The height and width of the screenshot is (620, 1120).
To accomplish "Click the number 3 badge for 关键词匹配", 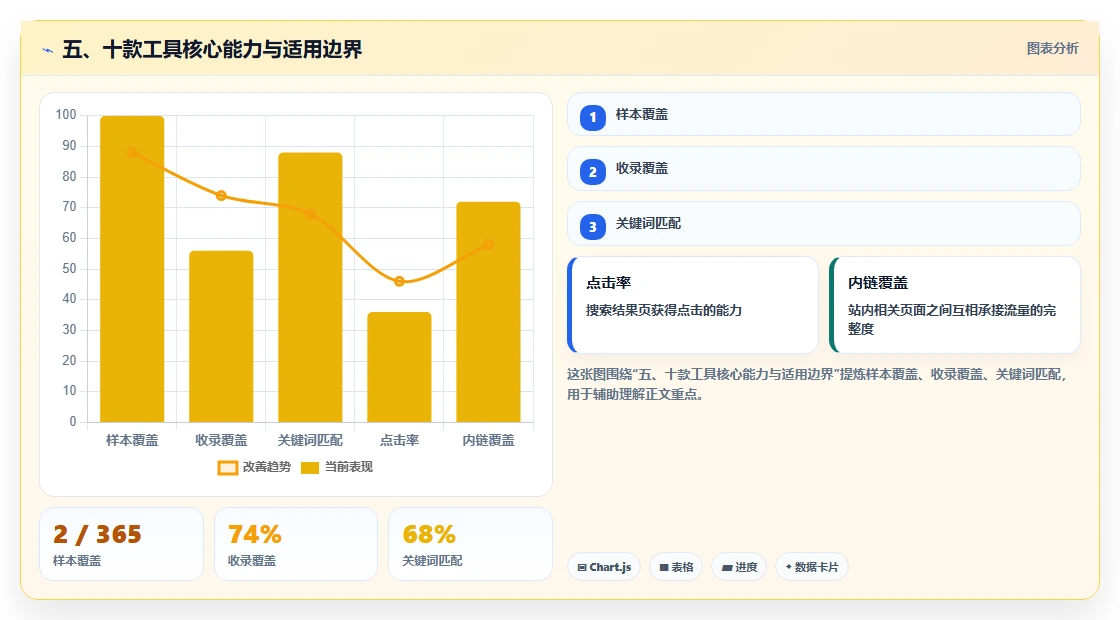I will pos(593,226).
